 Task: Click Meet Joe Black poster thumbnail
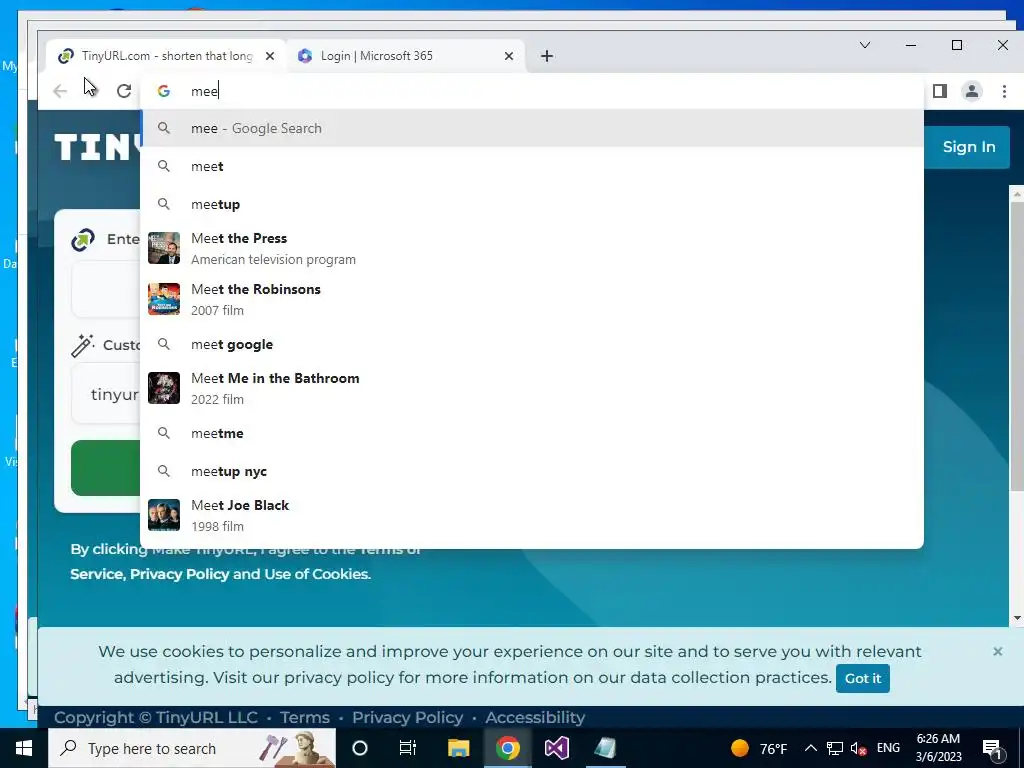[164, 515]
